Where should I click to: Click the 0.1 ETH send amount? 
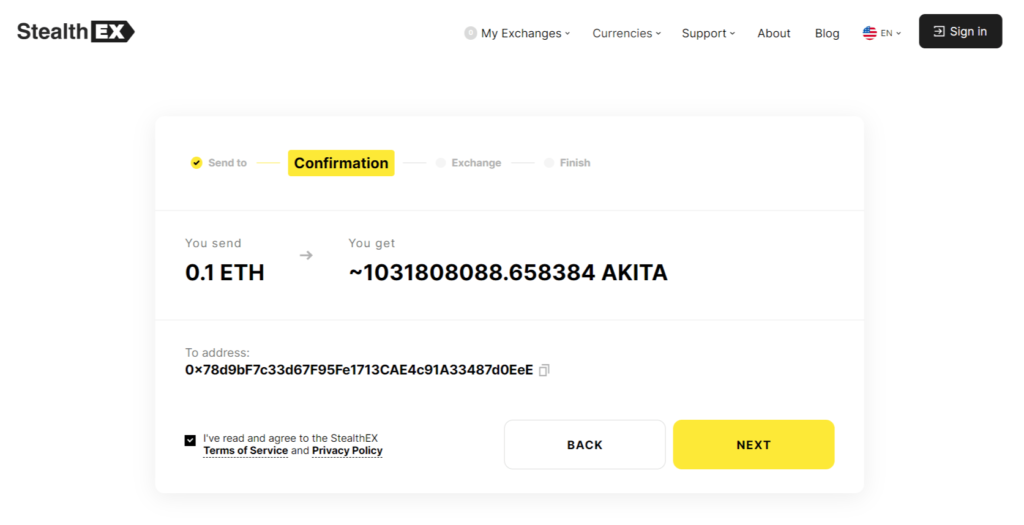(225, 272)
